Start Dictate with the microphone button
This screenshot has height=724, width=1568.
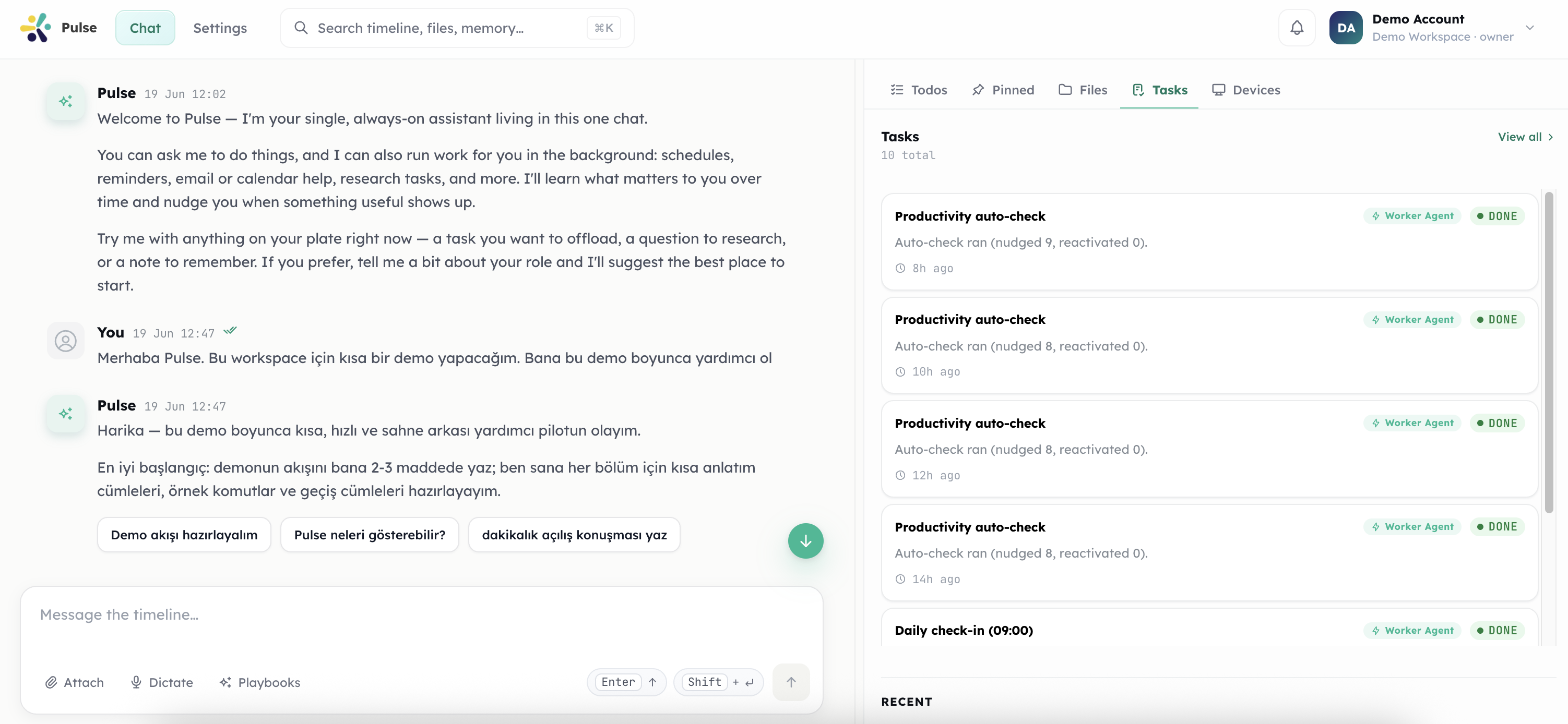coord(161,683)
